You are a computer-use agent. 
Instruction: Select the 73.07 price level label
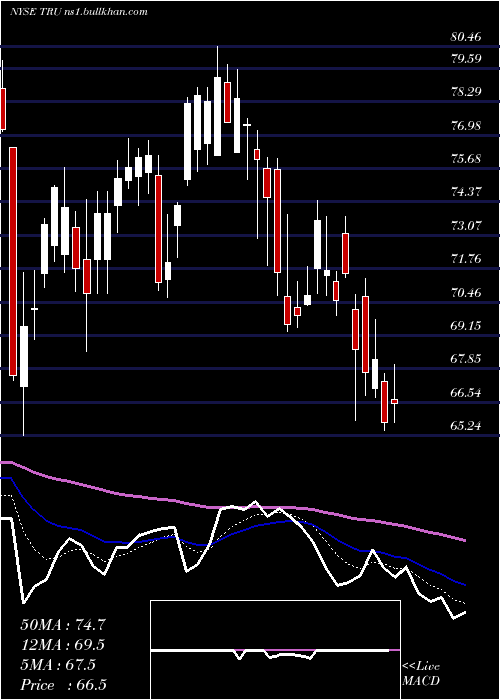point(466,226)
